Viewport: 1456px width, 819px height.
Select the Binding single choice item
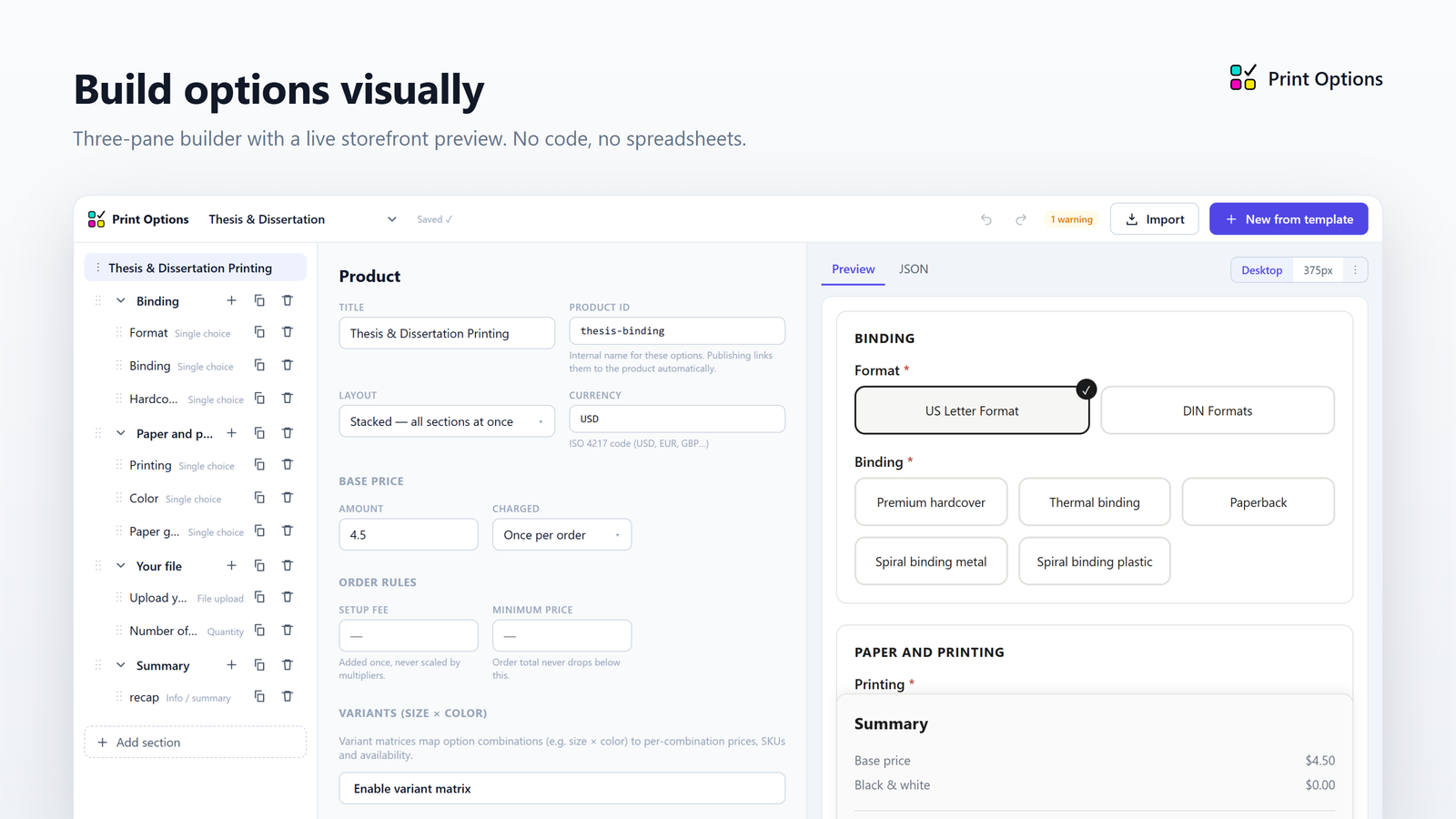pos(181,366)
